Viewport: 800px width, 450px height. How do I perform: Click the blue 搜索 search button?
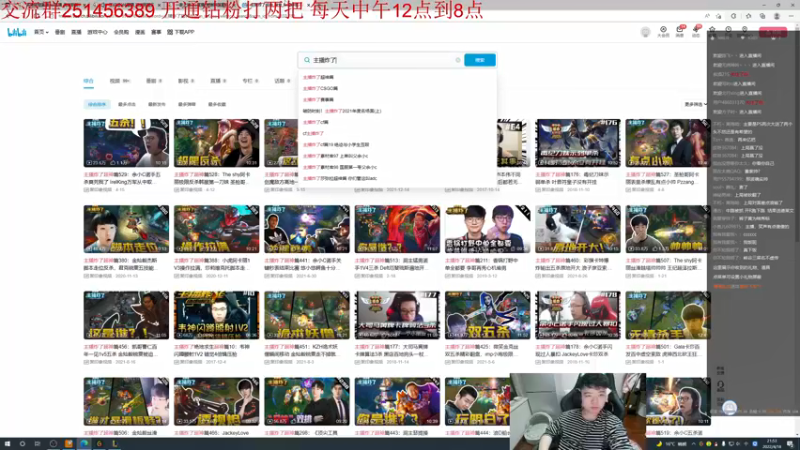pyautogui.click(x=480, y=60)
